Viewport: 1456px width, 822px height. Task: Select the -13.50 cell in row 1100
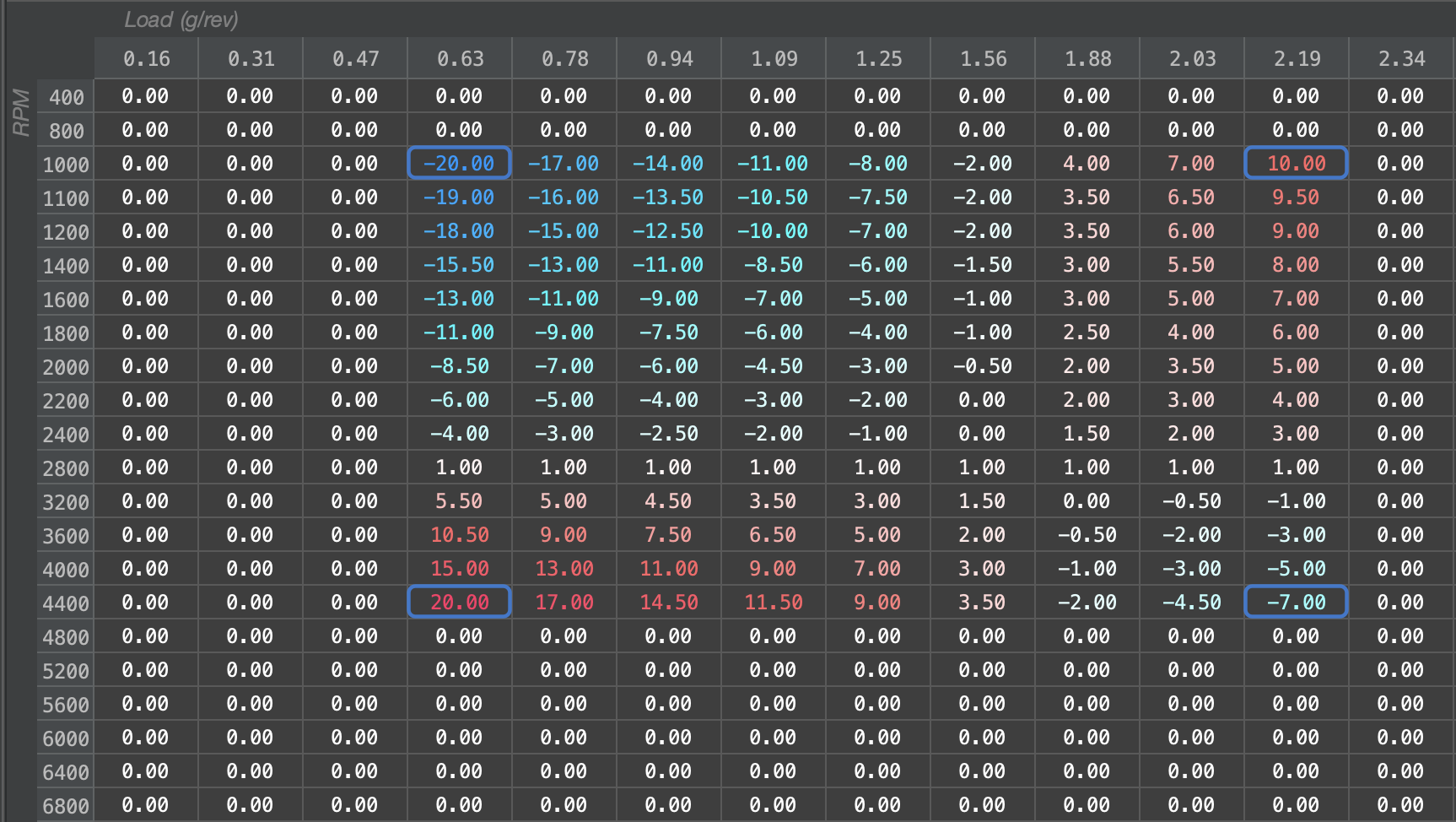(x=669, y=197)
